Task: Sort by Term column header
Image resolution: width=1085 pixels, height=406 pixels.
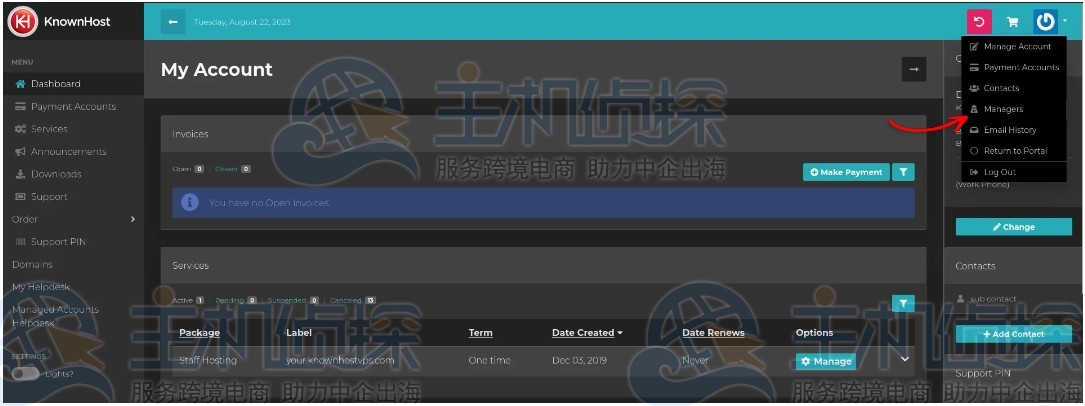Action: [x=480, y=333]
